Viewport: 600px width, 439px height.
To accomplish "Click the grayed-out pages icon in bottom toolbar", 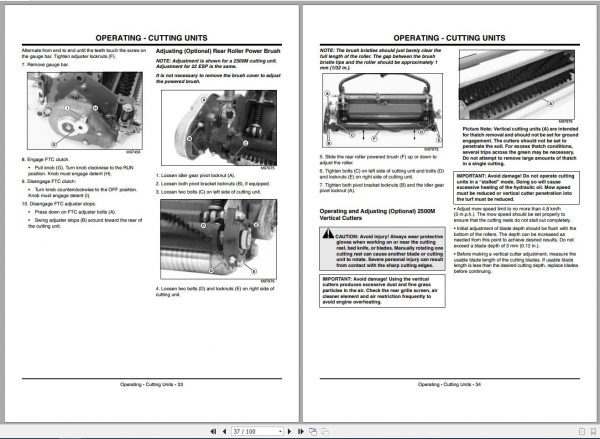I will (x=325, y=431).
